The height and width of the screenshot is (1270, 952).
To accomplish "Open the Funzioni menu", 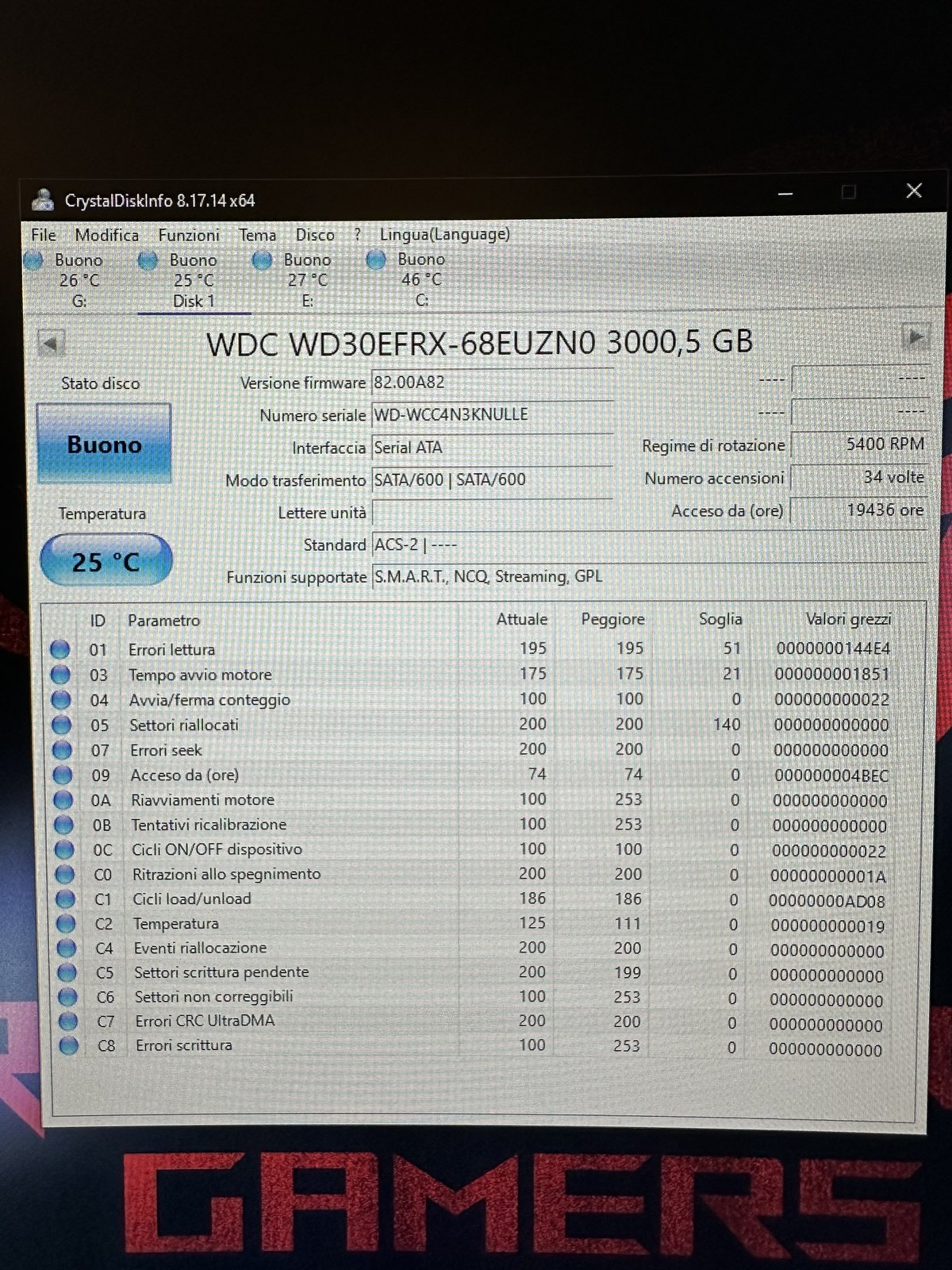I will 189,235.
